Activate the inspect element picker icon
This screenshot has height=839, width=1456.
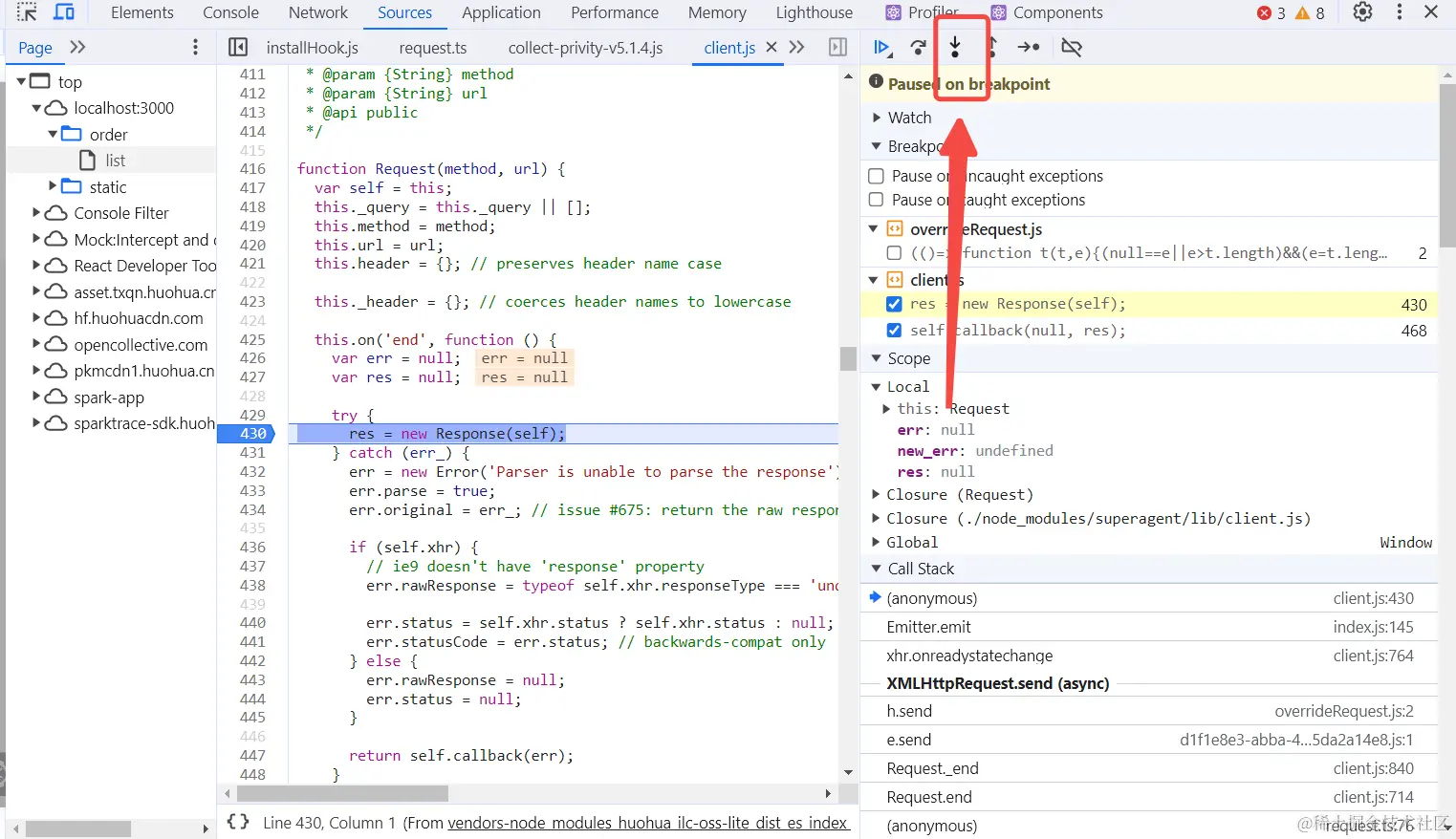click(x=27, y=12)
